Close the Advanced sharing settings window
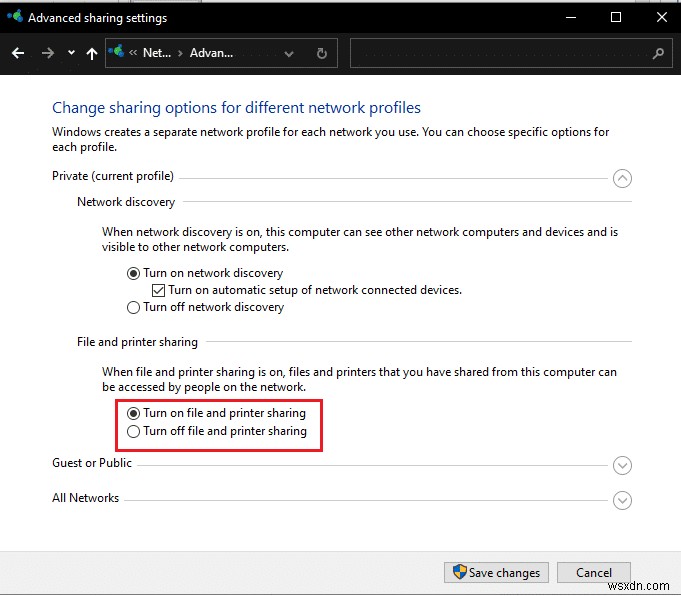The height and width of the screenshot is (596, 681). [x=661, y=17]
